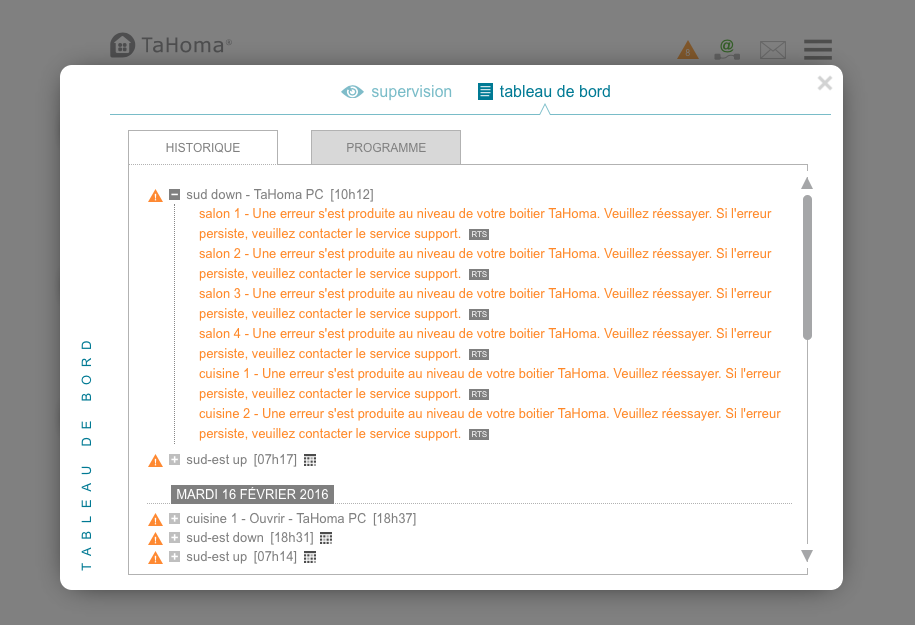Expand the sud-est down [18h31] entry
This screenshot has width=915, height=625.
[174, 537]
